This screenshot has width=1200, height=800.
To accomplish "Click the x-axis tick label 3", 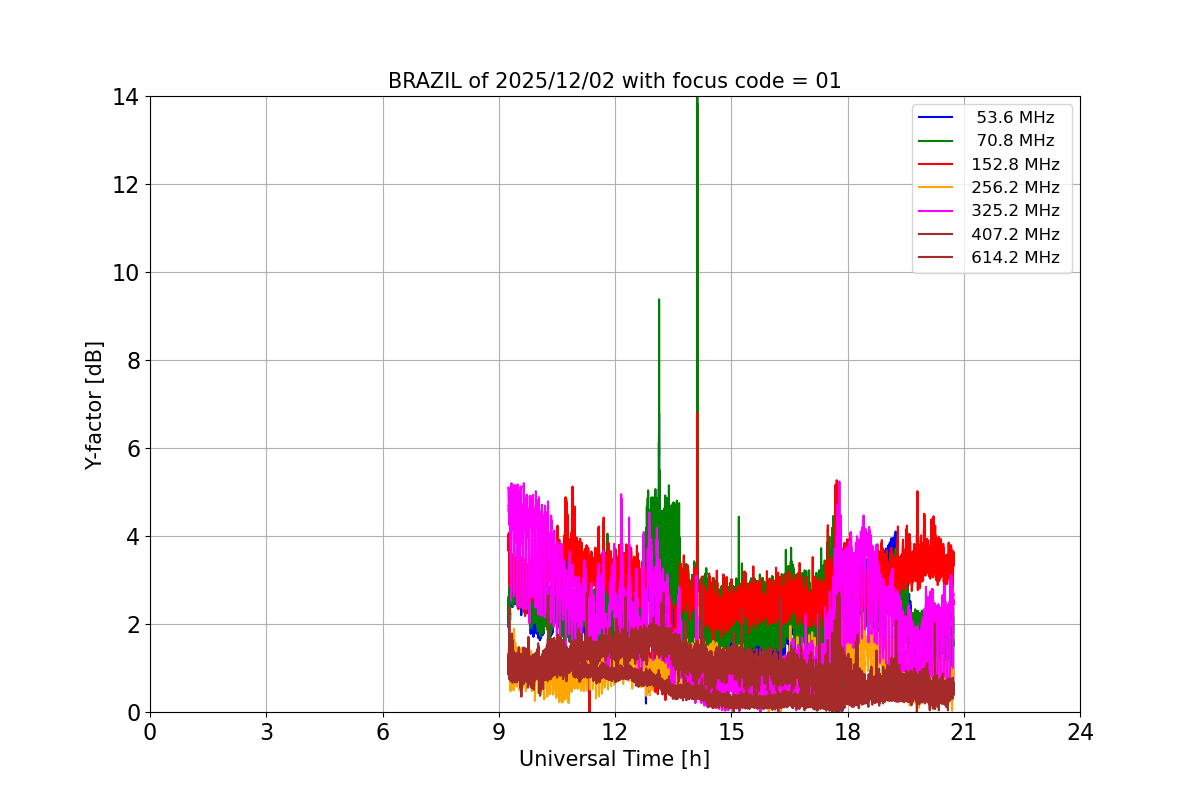I will click(266, 732).
